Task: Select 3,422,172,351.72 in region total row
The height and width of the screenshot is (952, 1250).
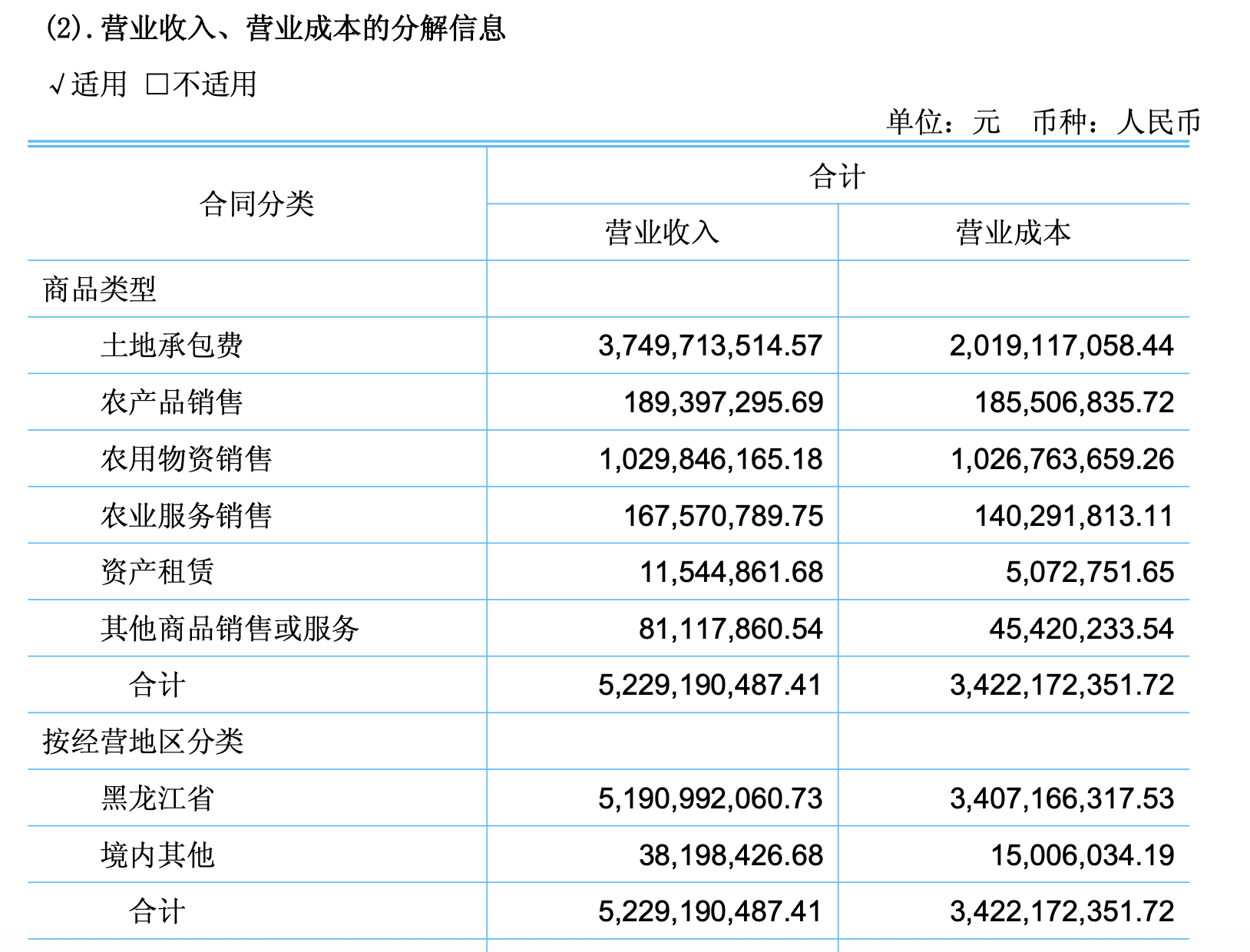Action: [x=1062, y=911]
